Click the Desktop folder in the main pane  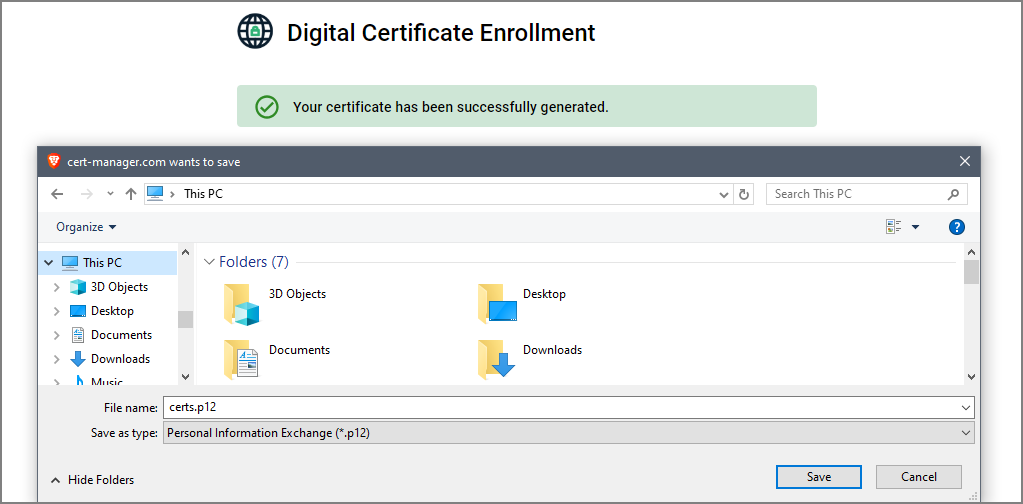tap(522, 303)
